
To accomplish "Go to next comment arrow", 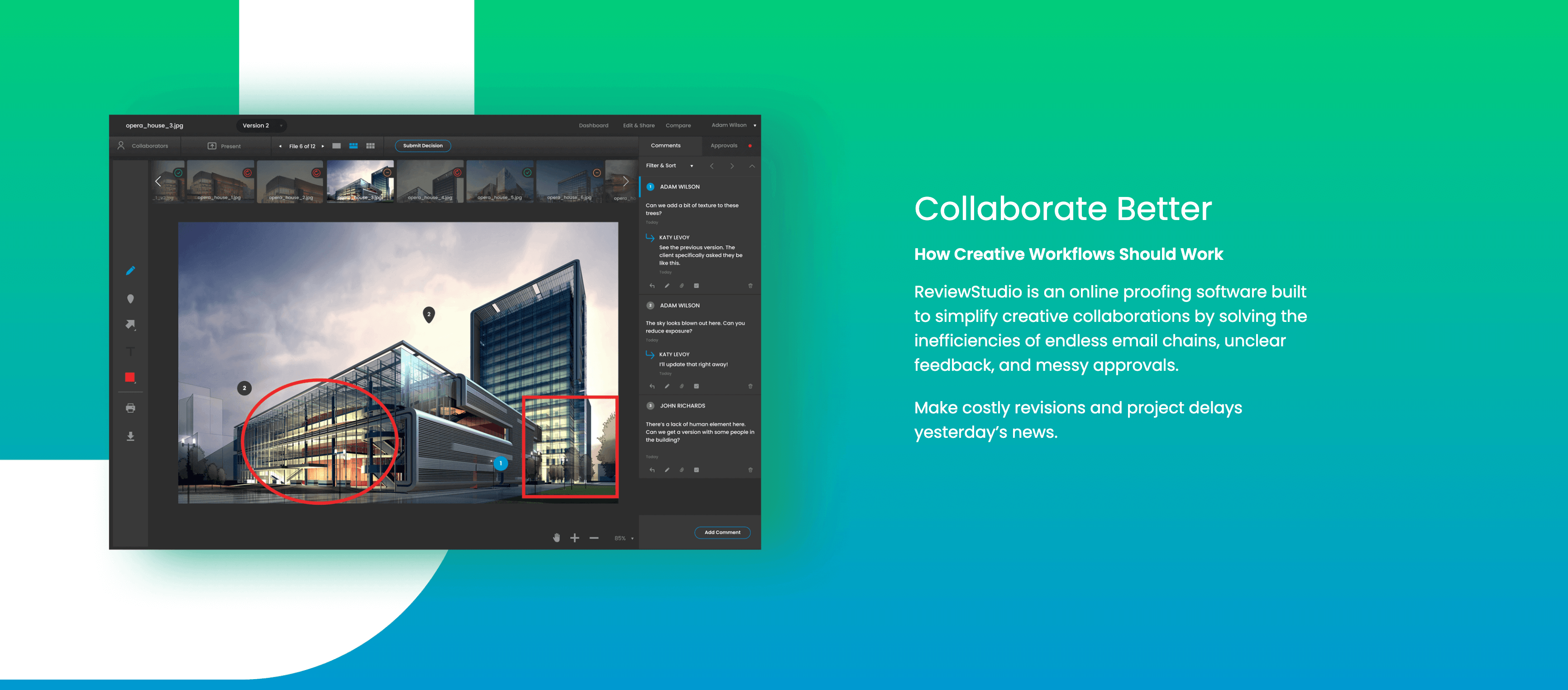I will click(731, 166).
